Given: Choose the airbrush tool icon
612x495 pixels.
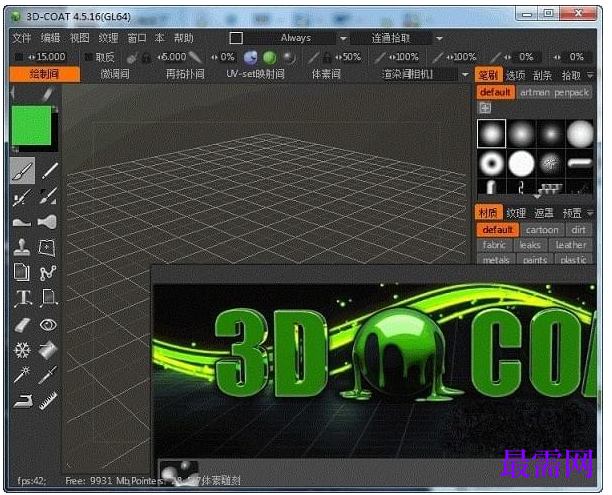Looking at the screenshot, I should pos(22,197).
